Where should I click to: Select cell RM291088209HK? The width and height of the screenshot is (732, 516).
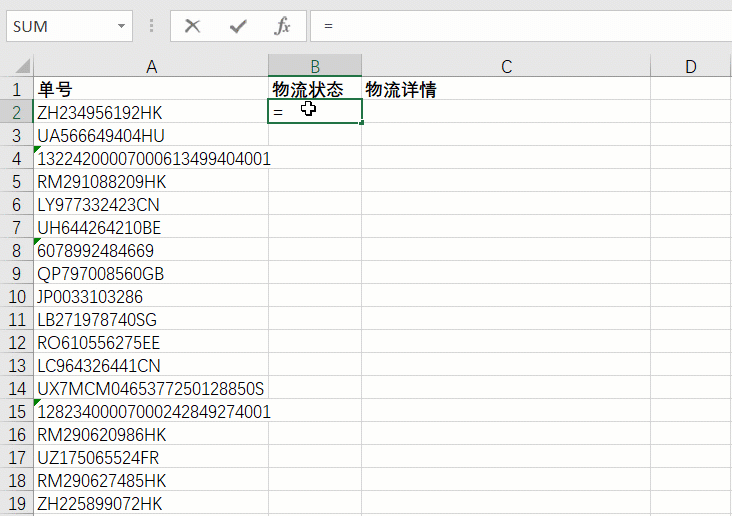point(151,181)
